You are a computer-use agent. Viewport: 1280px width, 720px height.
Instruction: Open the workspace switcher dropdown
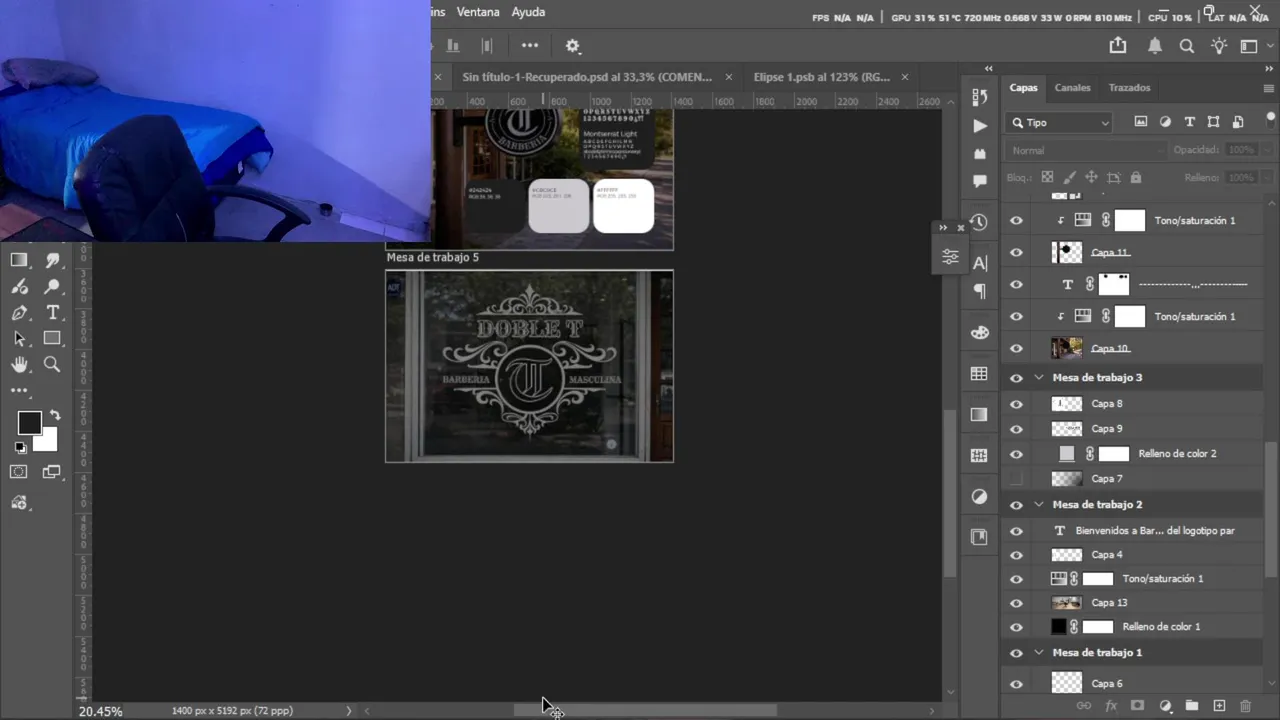click(x=1250, y=46)
